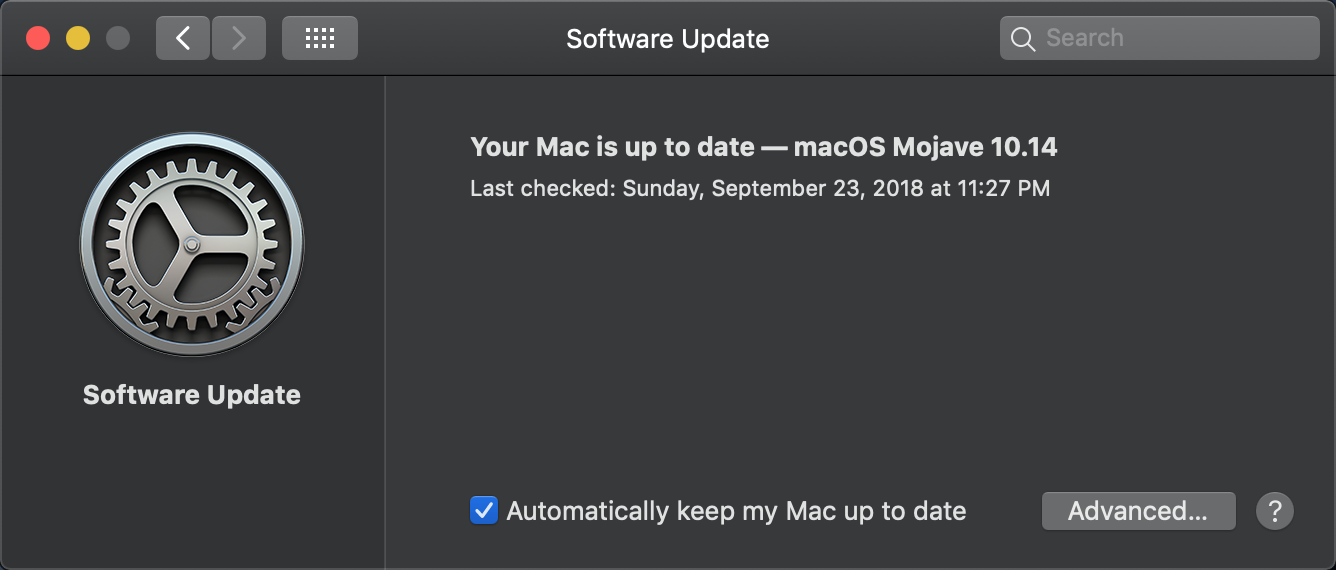Click the large Software Update gear icon
This screenshot has width=1336, height=570.
point(192,245)
